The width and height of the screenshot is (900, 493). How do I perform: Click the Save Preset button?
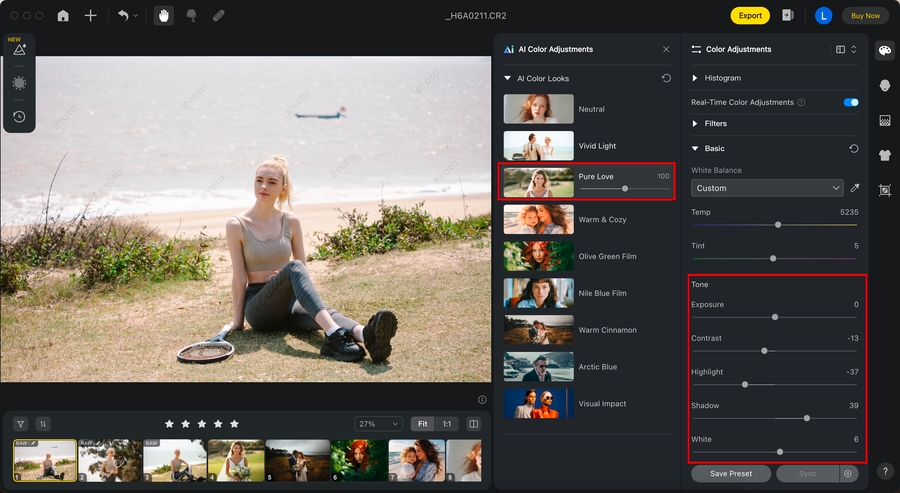(731, 473)
